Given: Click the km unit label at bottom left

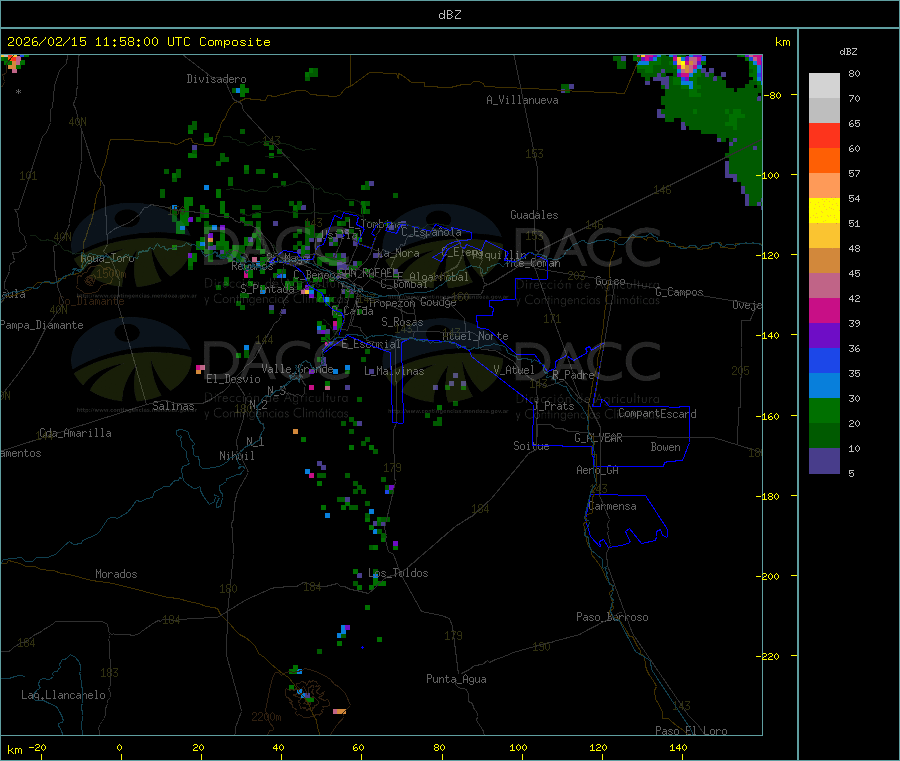Looking at the screenshot, I should [x=14, y=750].
